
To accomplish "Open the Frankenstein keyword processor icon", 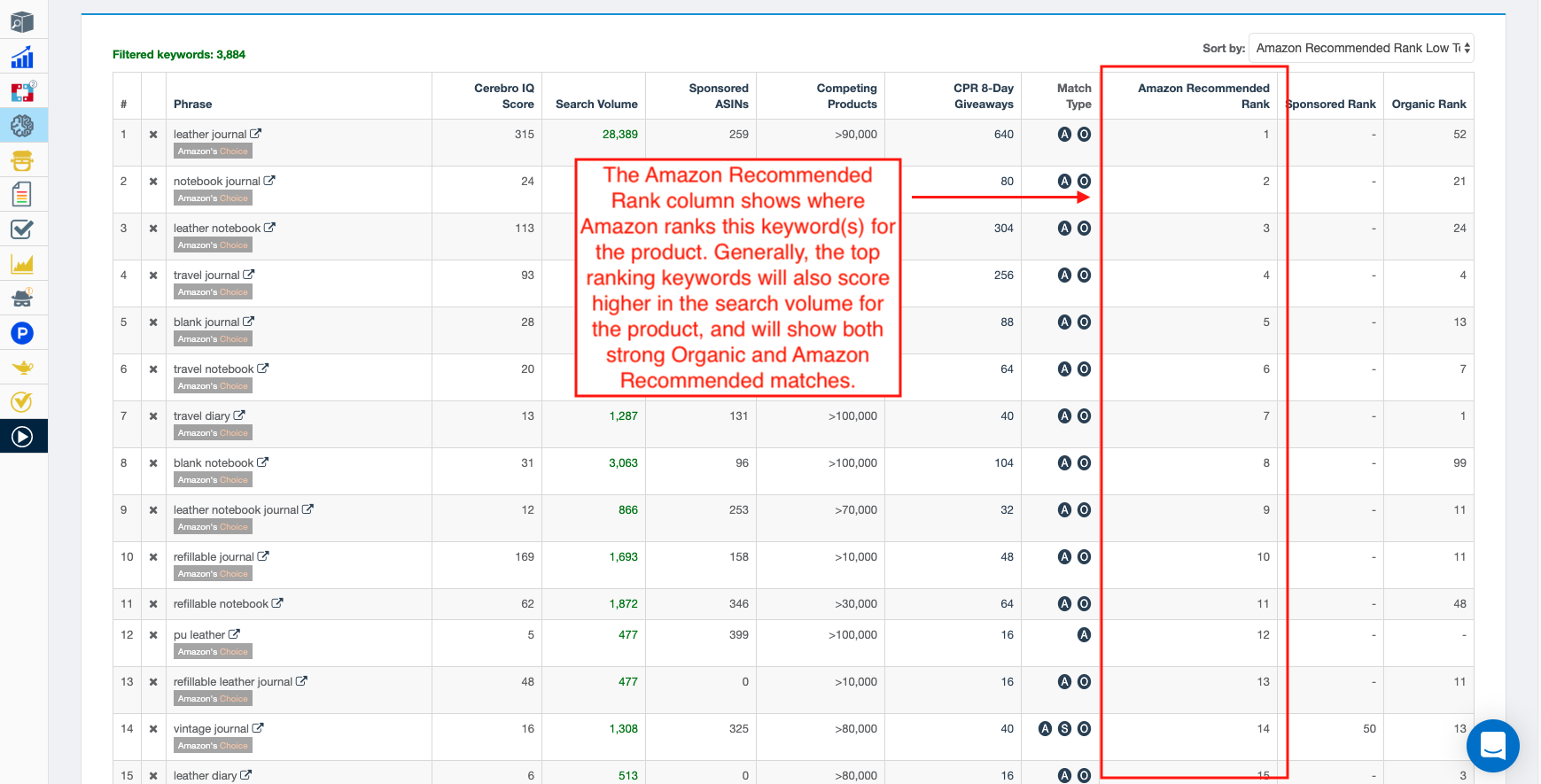I will 22,160.
